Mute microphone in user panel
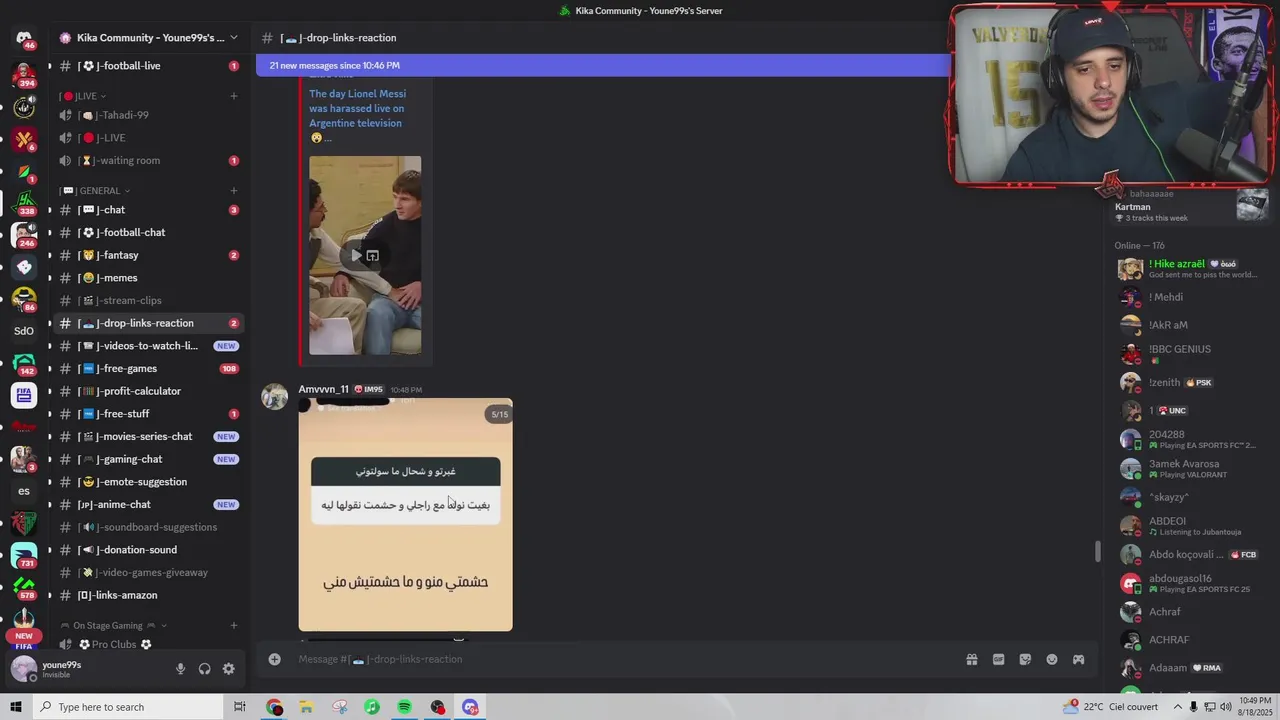This screenshot has height=720, width=1280. 181,669
